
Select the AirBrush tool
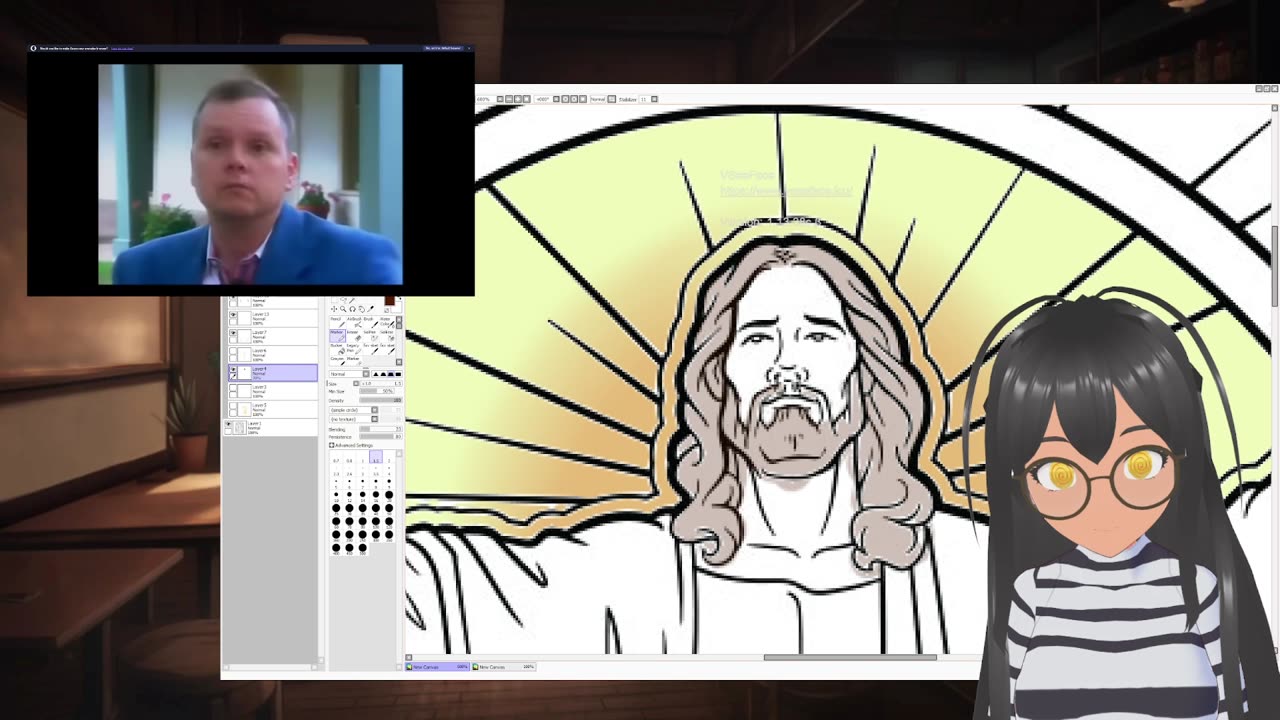point(354,323)
